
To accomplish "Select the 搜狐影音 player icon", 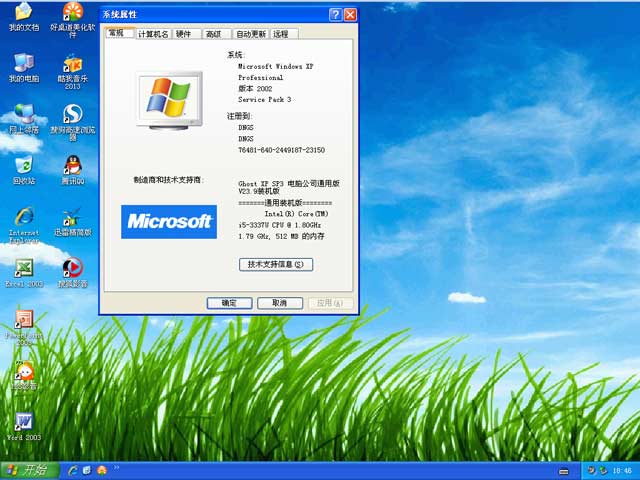I will [73, 273].
